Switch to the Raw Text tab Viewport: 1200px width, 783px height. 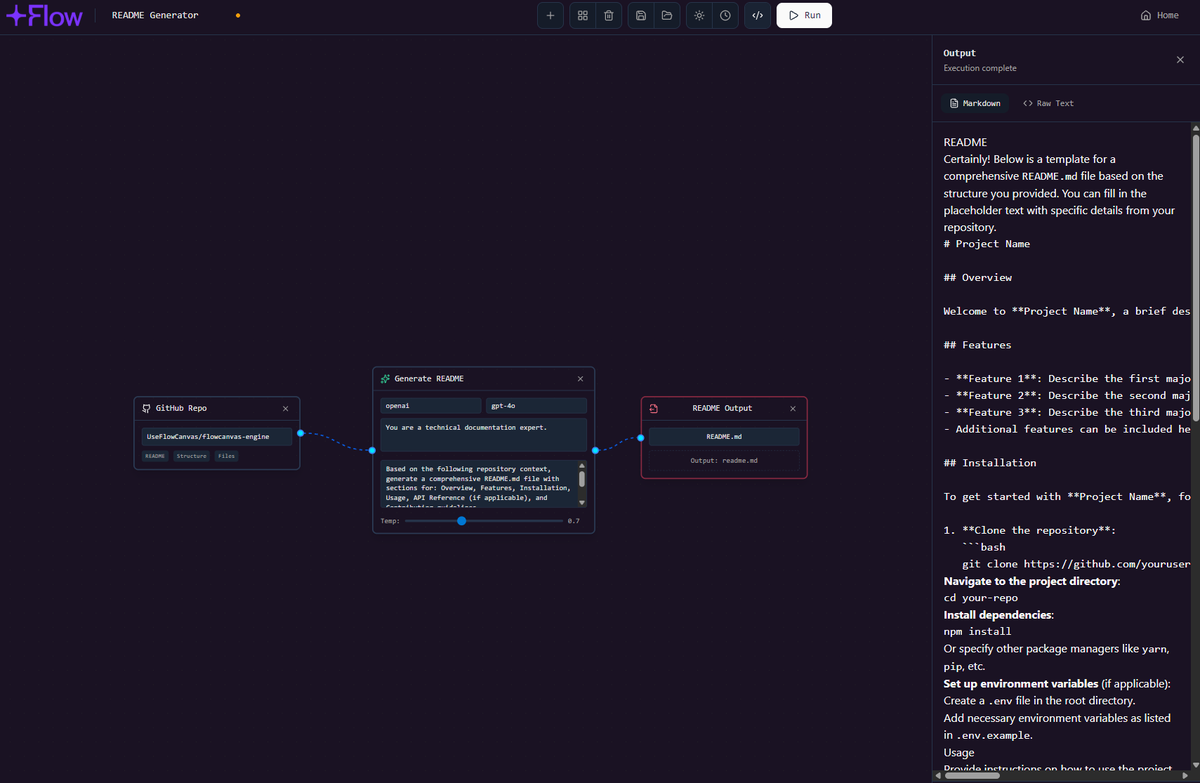coord(1048,103)
